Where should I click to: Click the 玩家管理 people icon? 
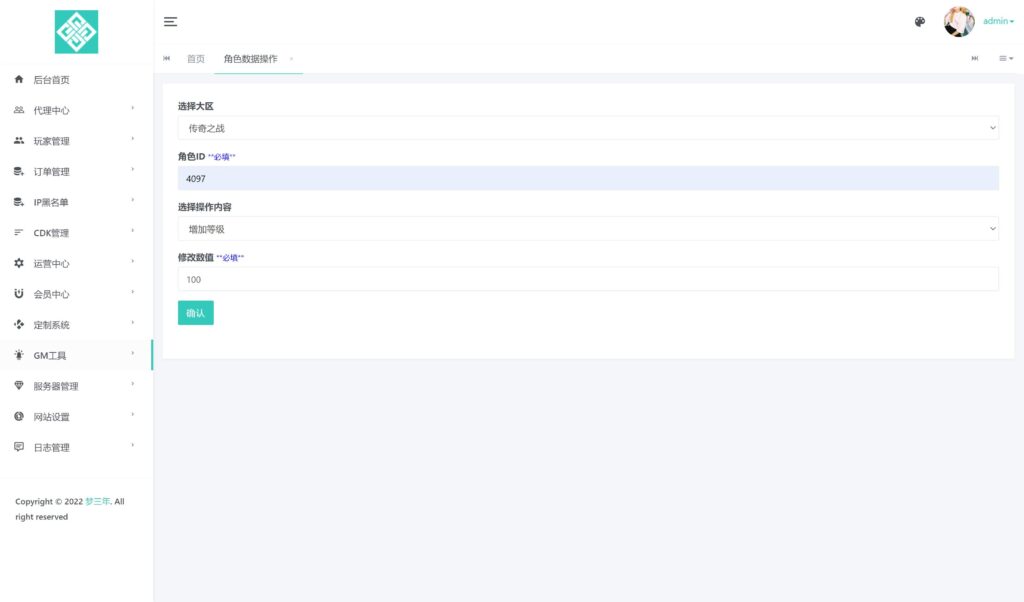coord(19,141)
